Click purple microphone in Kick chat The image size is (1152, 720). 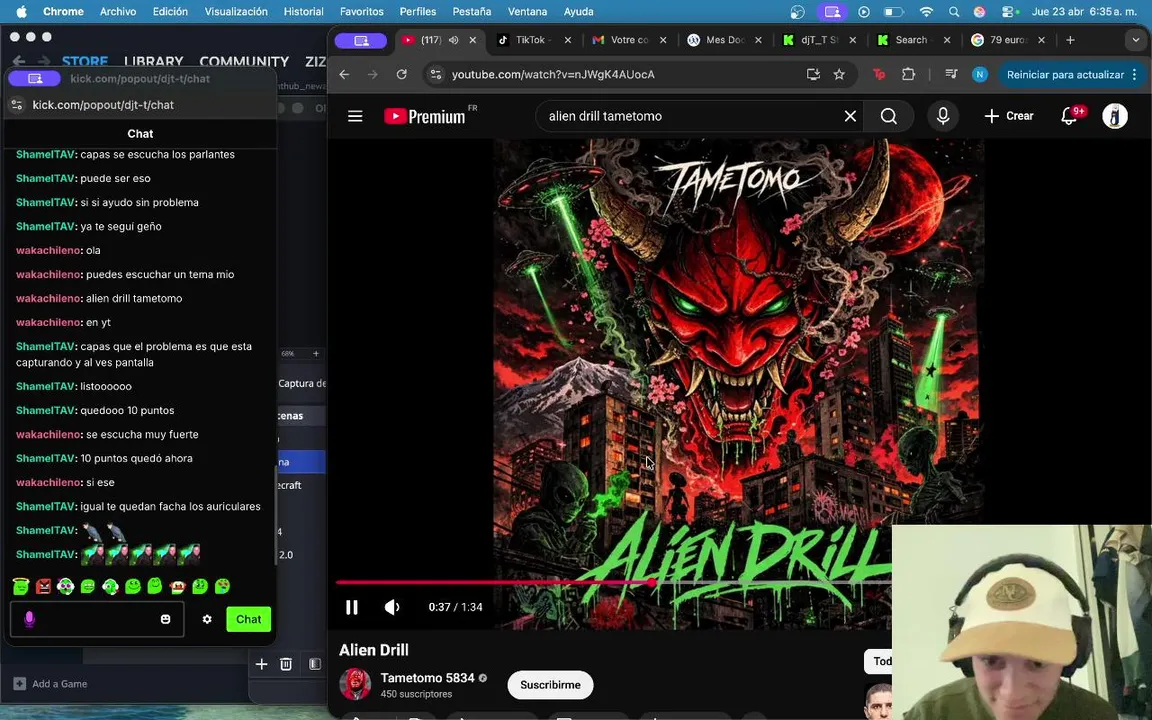(x=29, y=619)
